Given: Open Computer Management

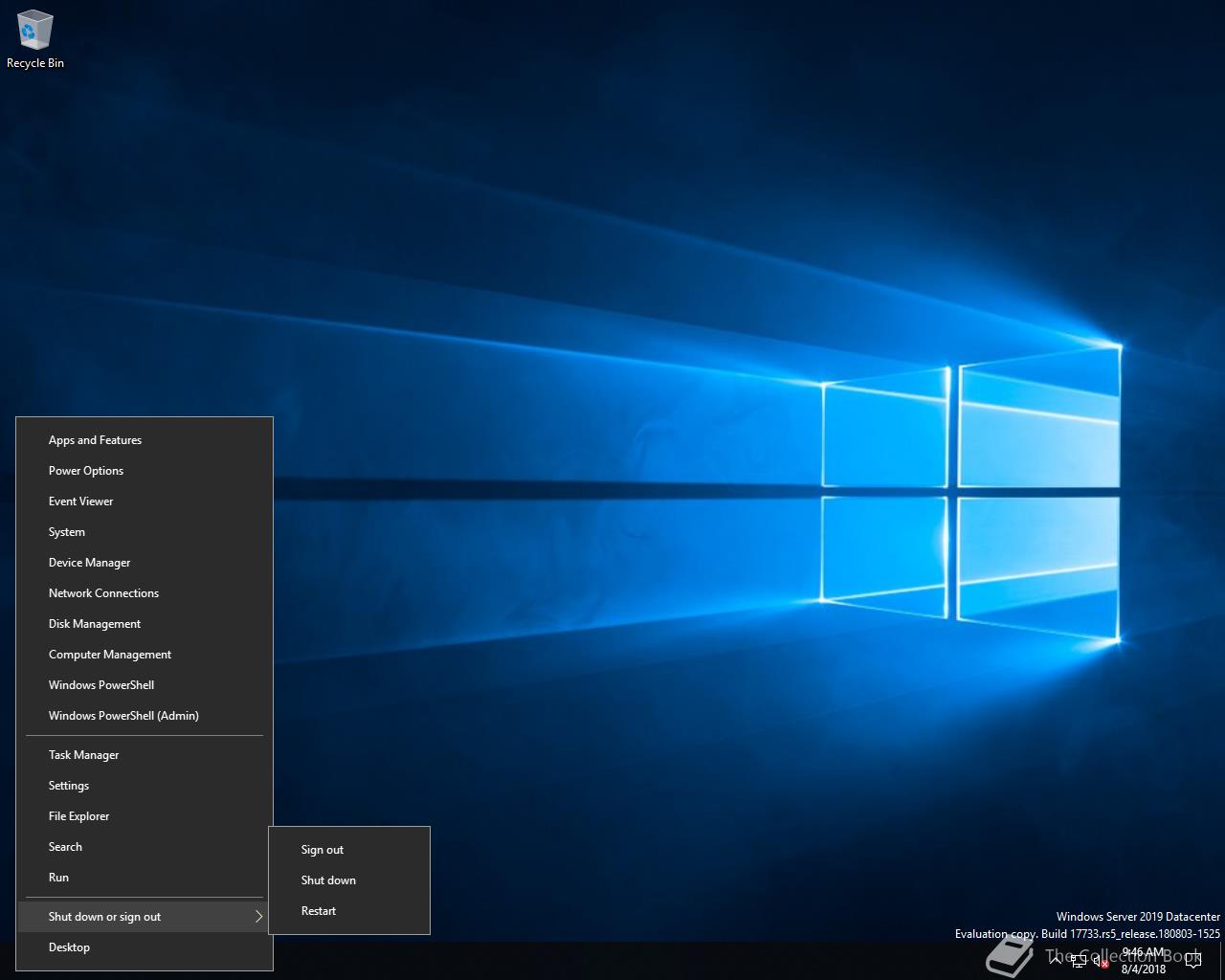Looking at the screenshot, I should (x=145, y=655).
